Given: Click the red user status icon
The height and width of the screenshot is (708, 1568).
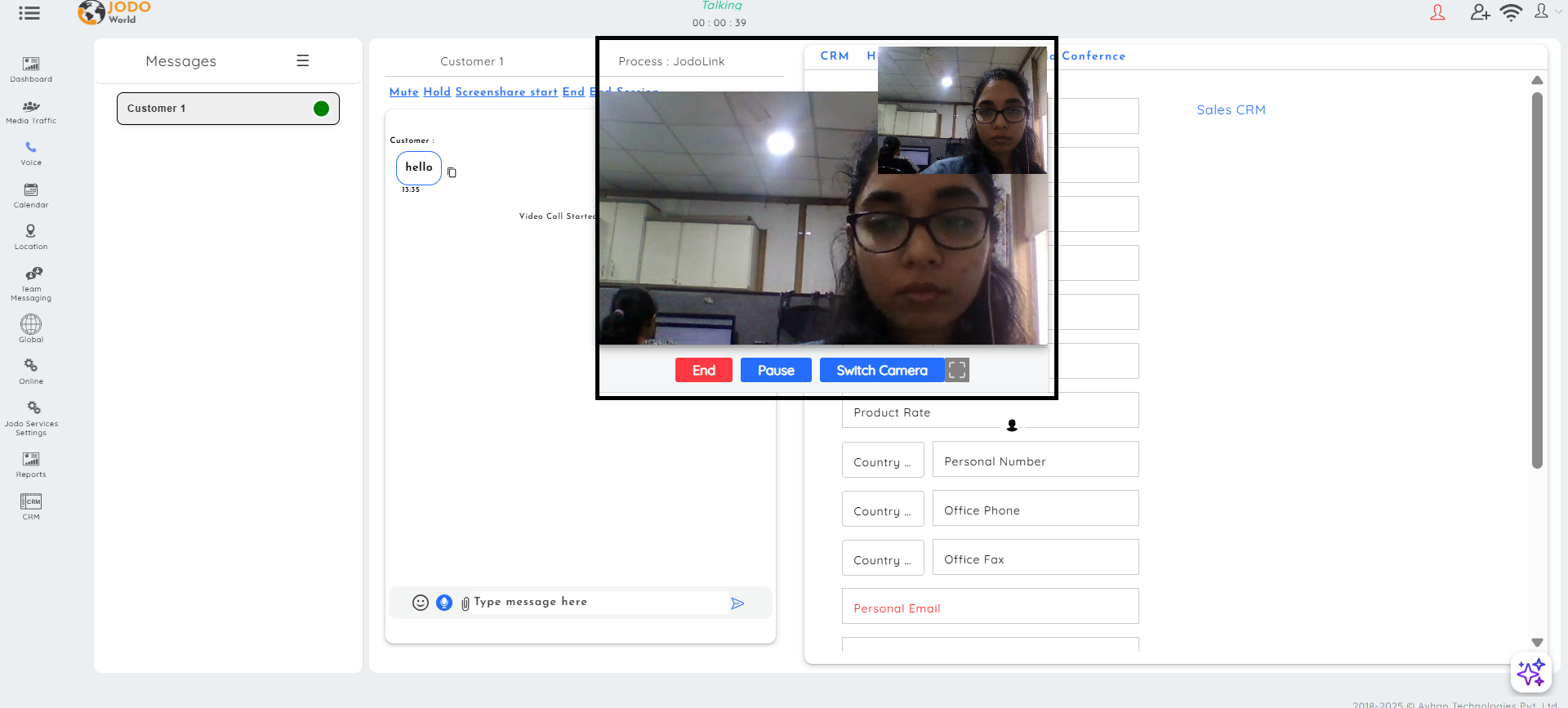Looking at the screenshot, I should coord(1438,12).
